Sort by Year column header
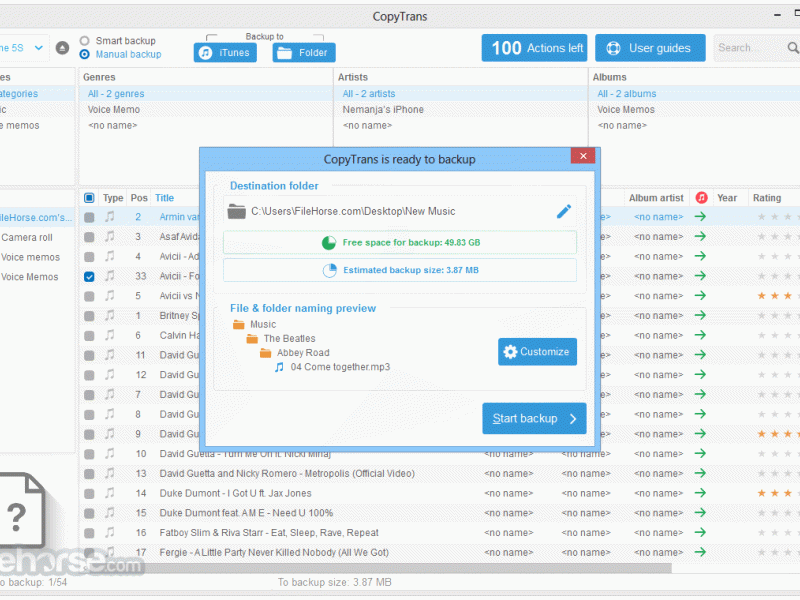800x600 pixels. [727, 198]
